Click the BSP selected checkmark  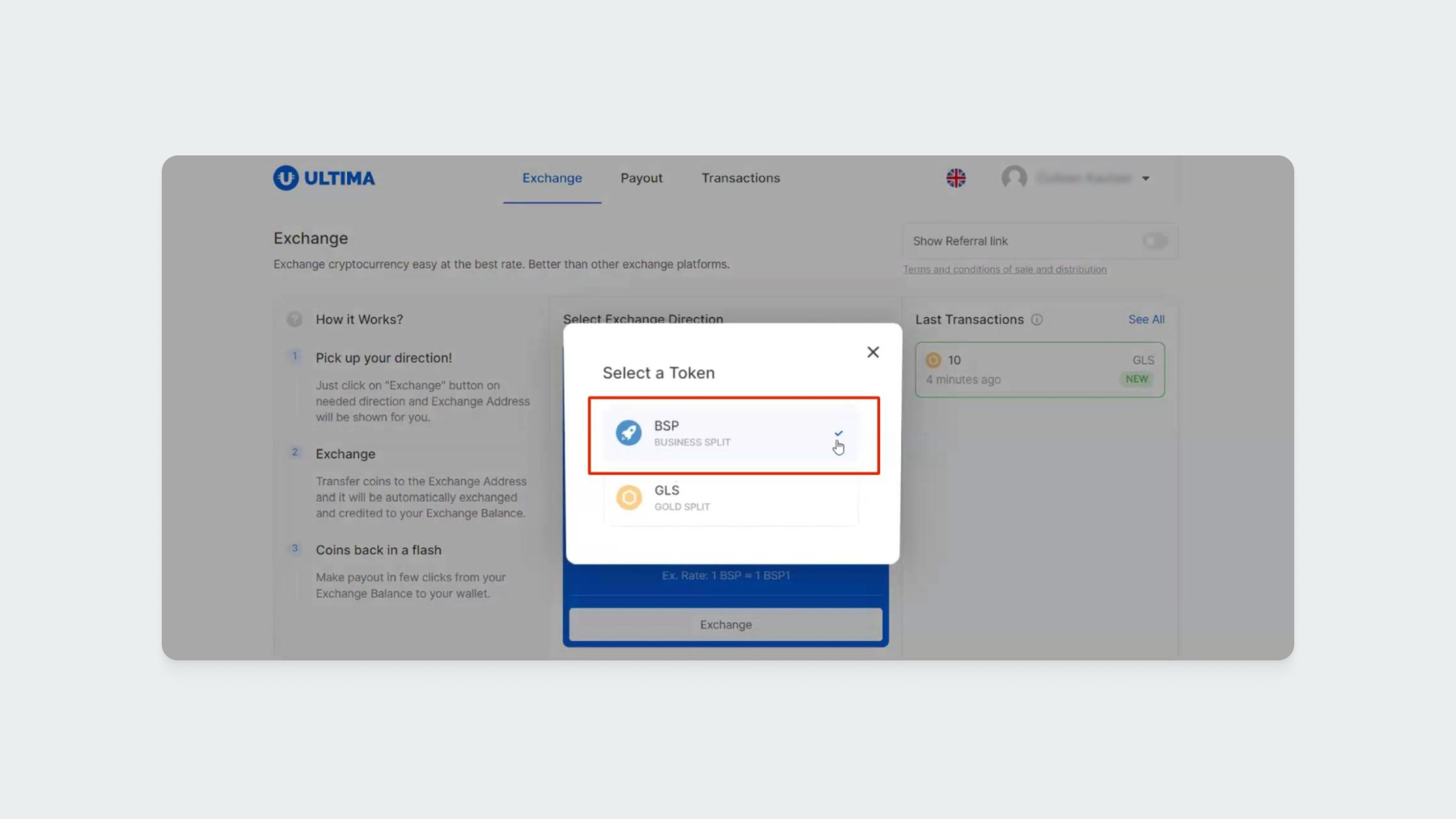click(838, 434)
